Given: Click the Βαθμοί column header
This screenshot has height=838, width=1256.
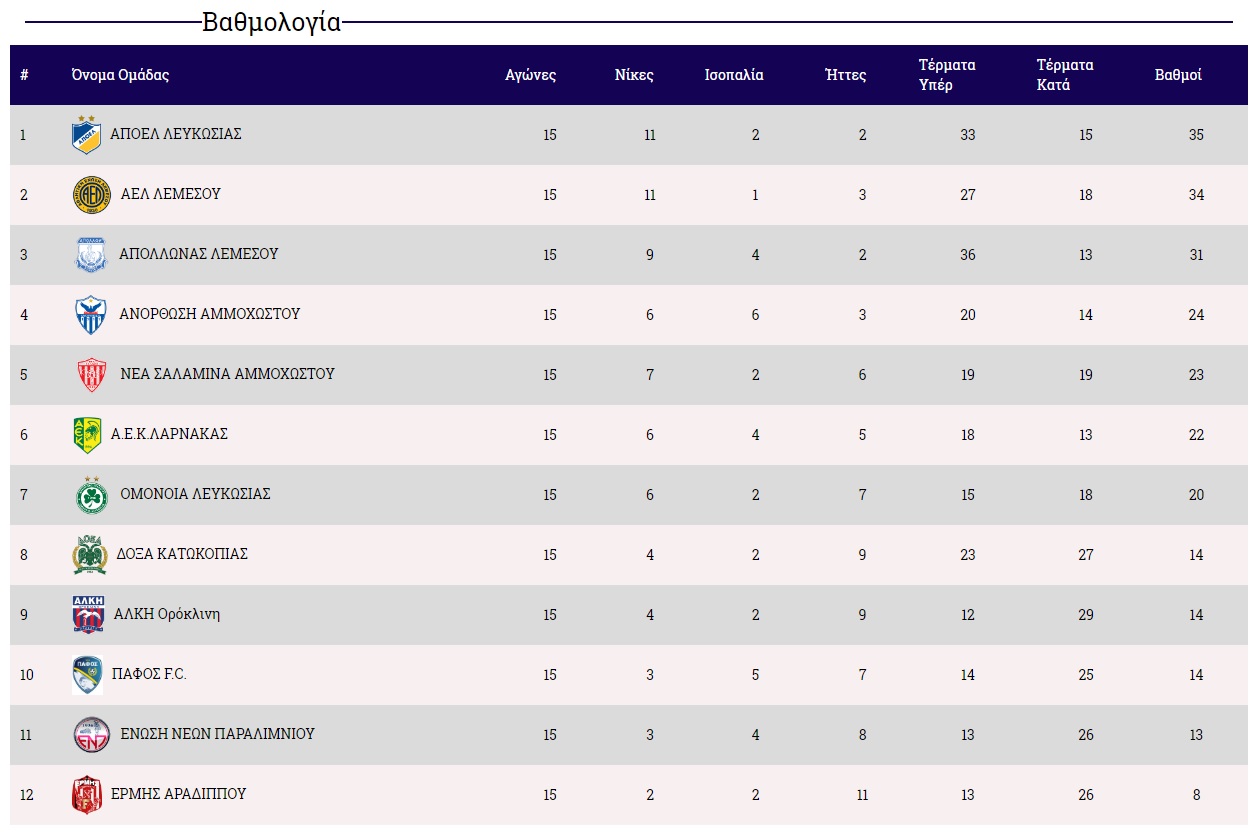Looking at the screenshot, I should (1178, 75).
